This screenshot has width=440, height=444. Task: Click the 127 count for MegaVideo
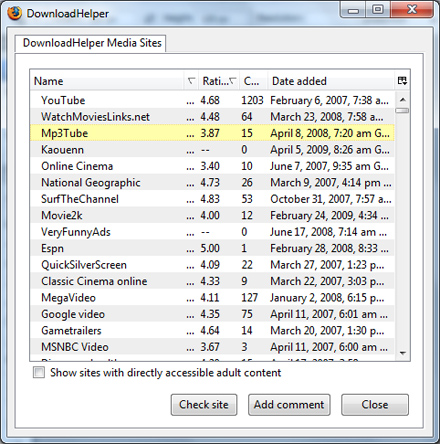(x=250, y=297)
